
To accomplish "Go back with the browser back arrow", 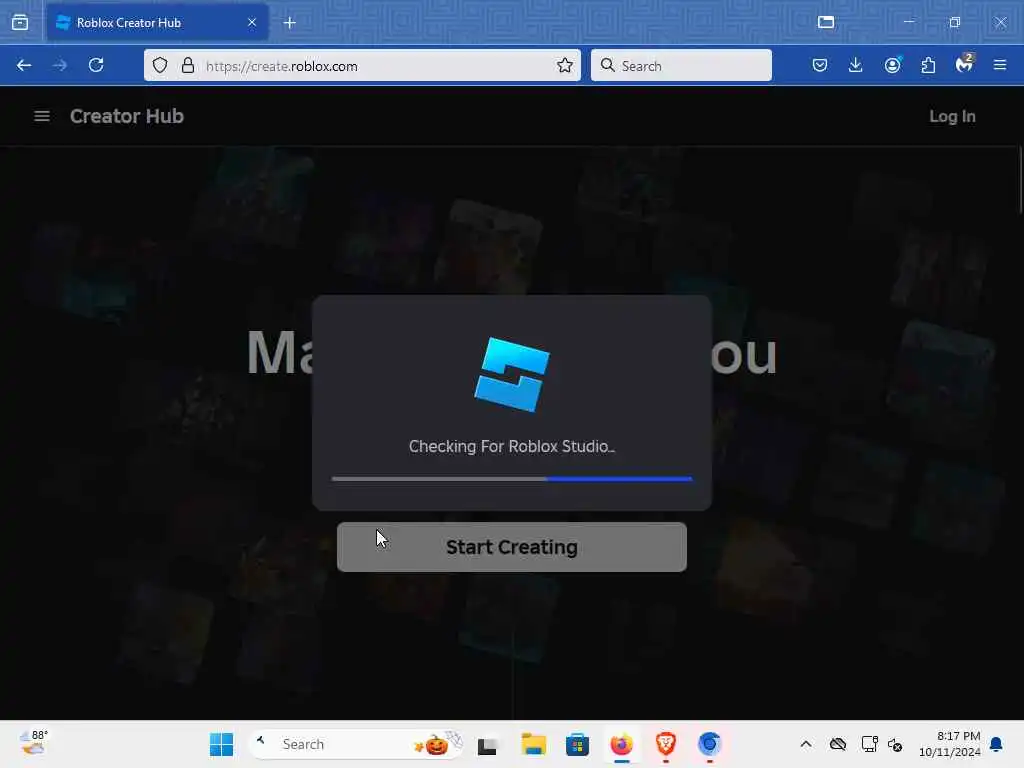I will [24, 65].
